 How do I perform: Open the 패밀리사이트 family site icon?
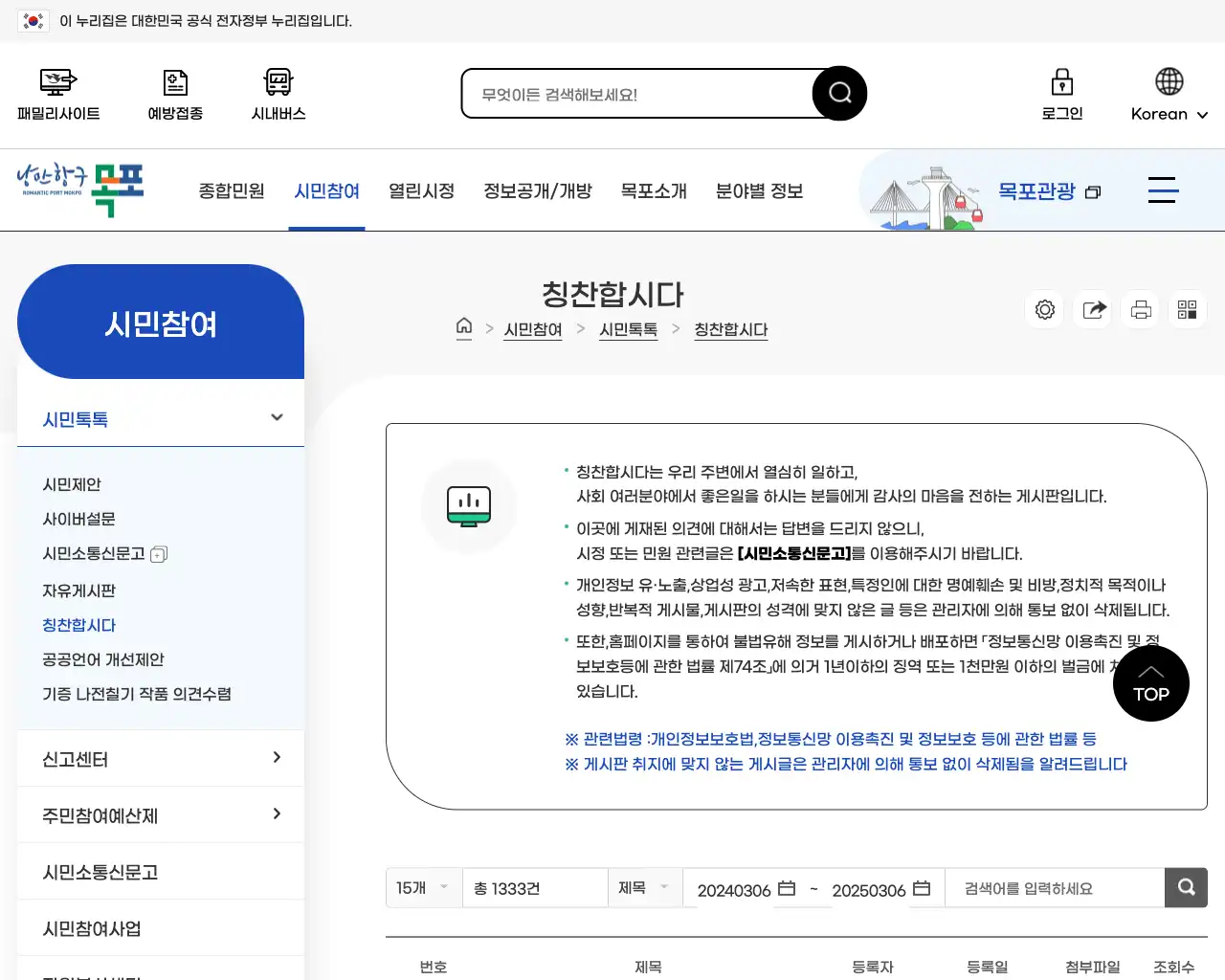click(57, 82)
